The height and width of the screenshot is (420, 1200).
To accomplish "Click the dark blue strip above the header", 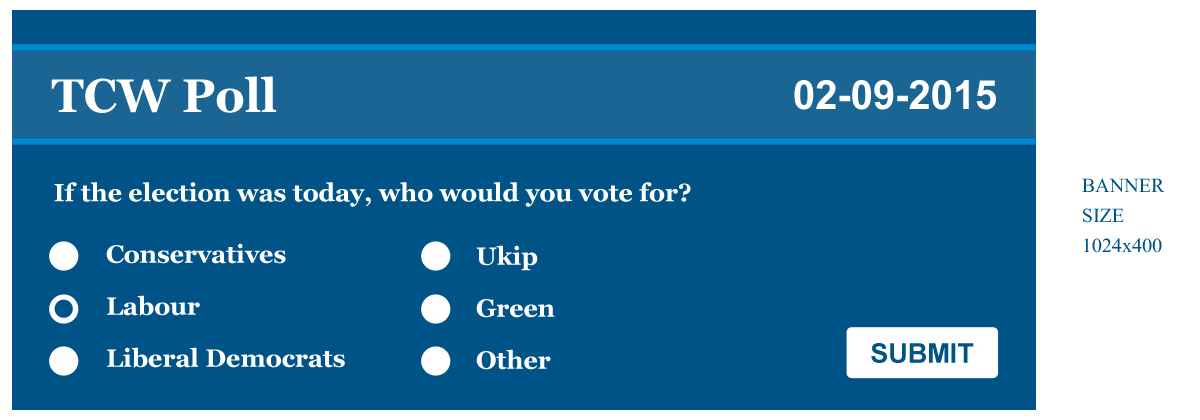I will tap(524, 27).
